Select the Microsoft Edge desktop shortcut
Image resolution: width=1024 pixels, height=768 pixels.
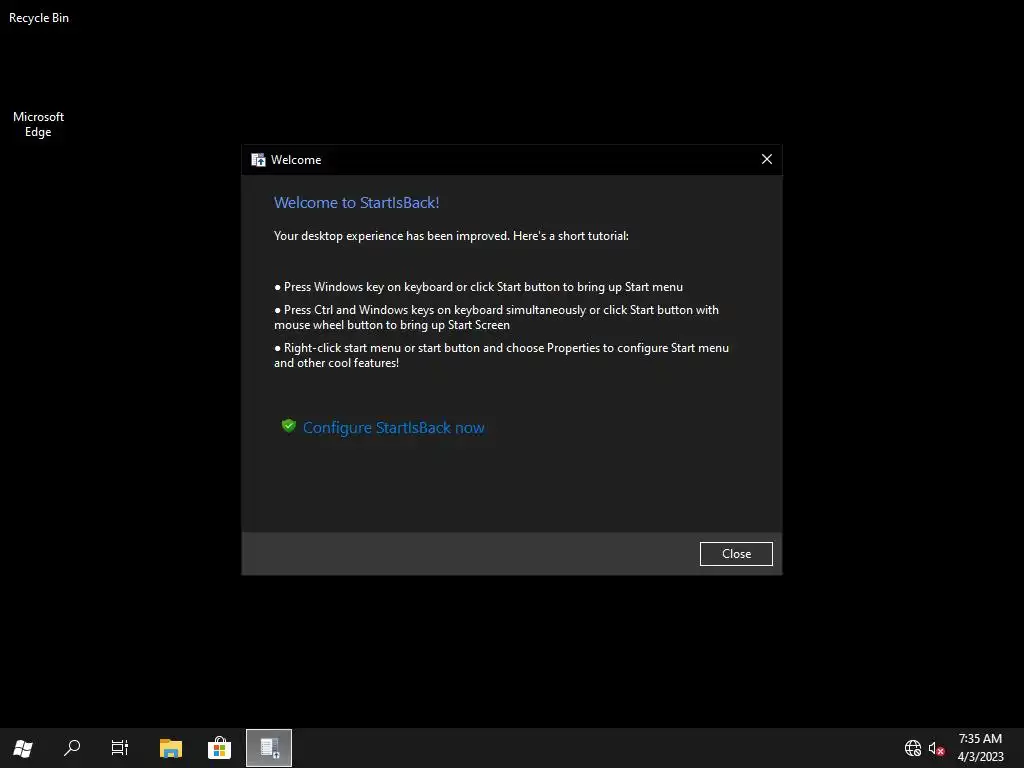tap(39, 124)
